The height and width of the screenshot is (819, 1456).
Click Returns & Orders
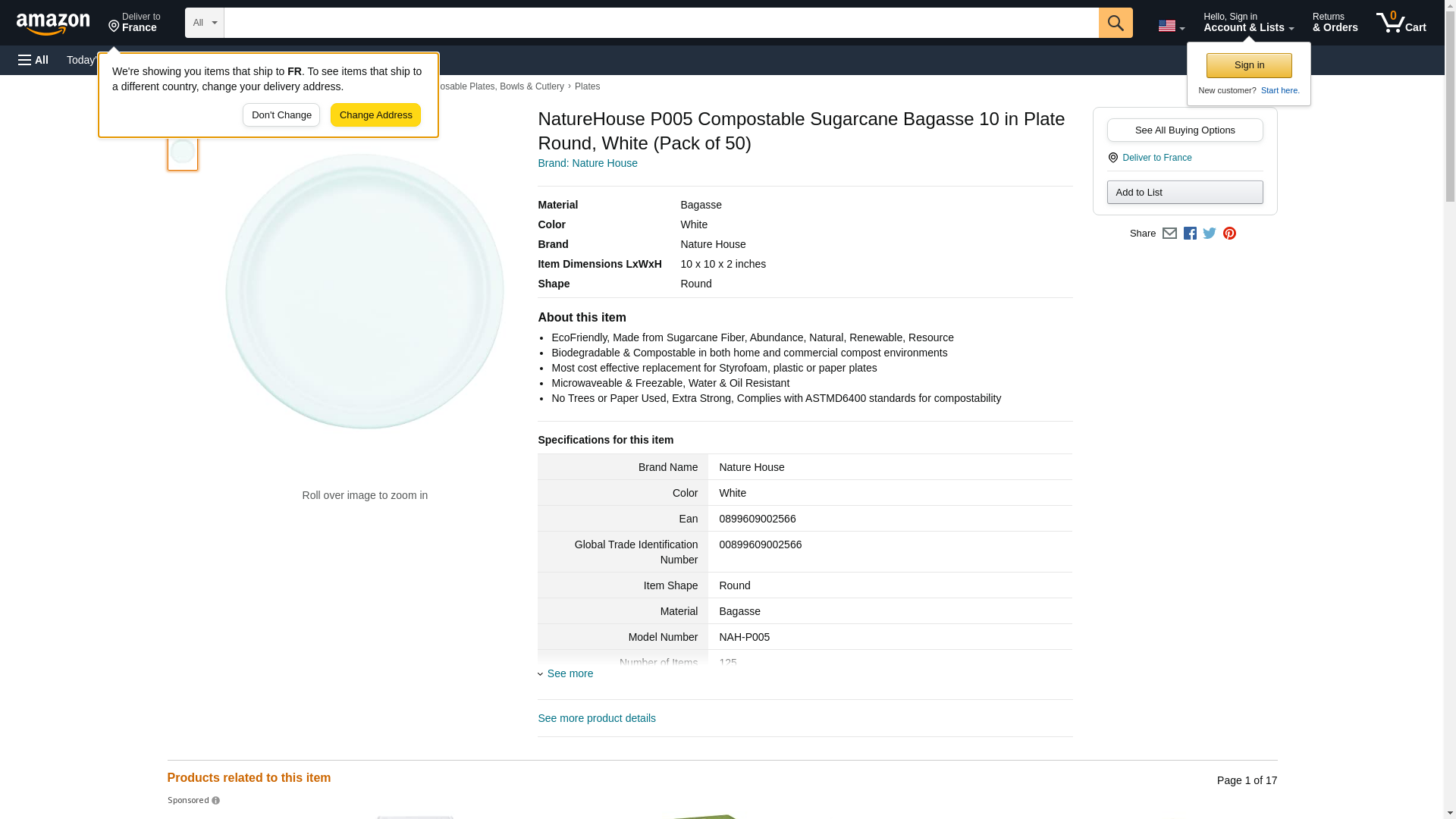(1335, 23)
